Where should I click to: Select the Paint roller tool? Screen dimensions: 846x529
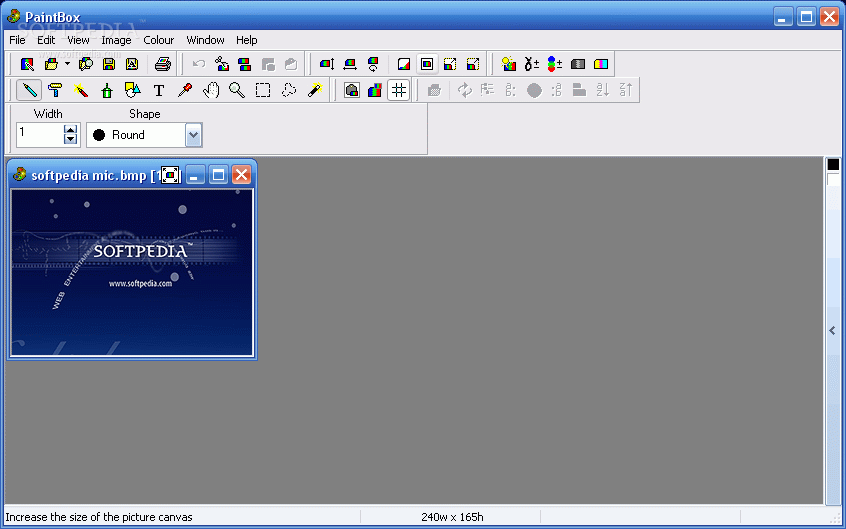[55, 90]
